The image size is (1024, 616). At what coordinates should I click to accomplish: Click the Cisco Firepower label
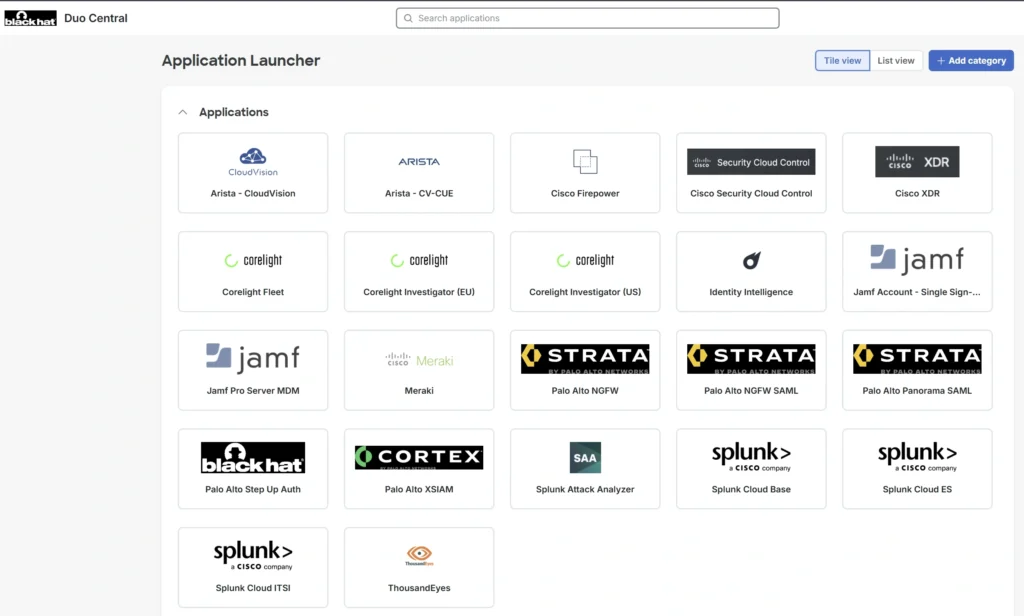(585, 193)
